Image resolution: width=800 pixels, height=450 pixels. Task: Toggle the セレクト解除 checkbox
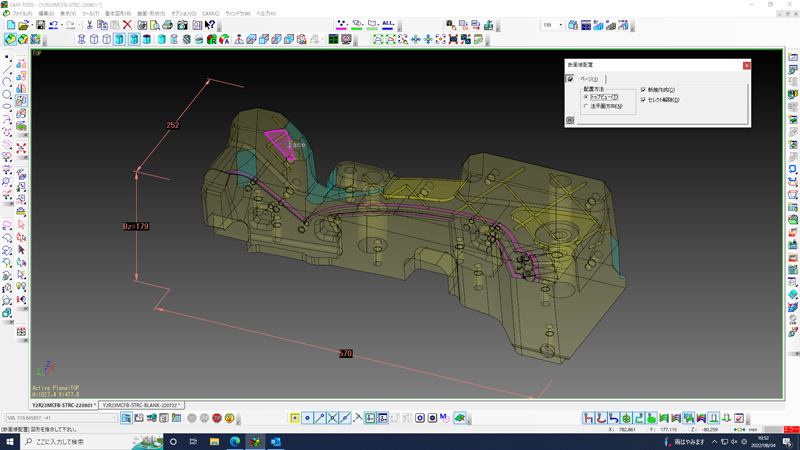pos(644,100)
